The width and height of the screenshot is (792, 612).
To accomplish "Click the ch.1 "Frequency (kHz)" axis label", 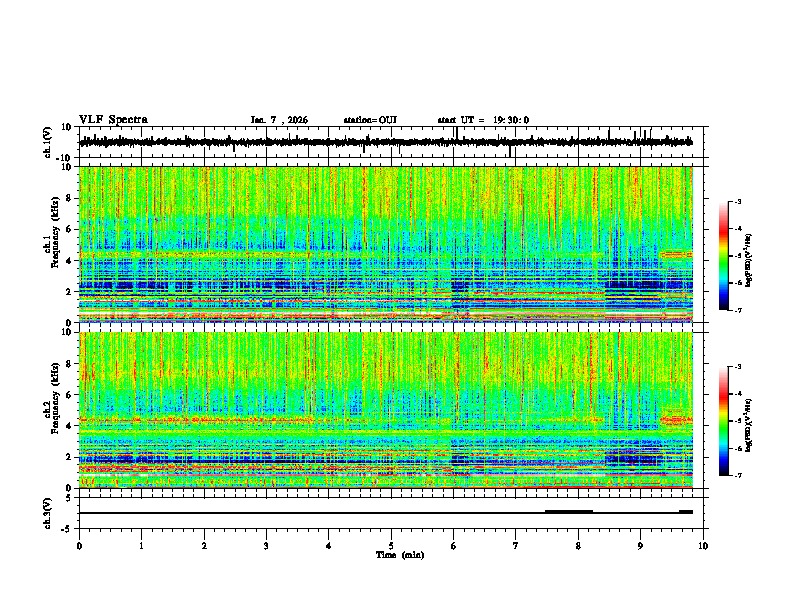I will [x=55, y=232].
